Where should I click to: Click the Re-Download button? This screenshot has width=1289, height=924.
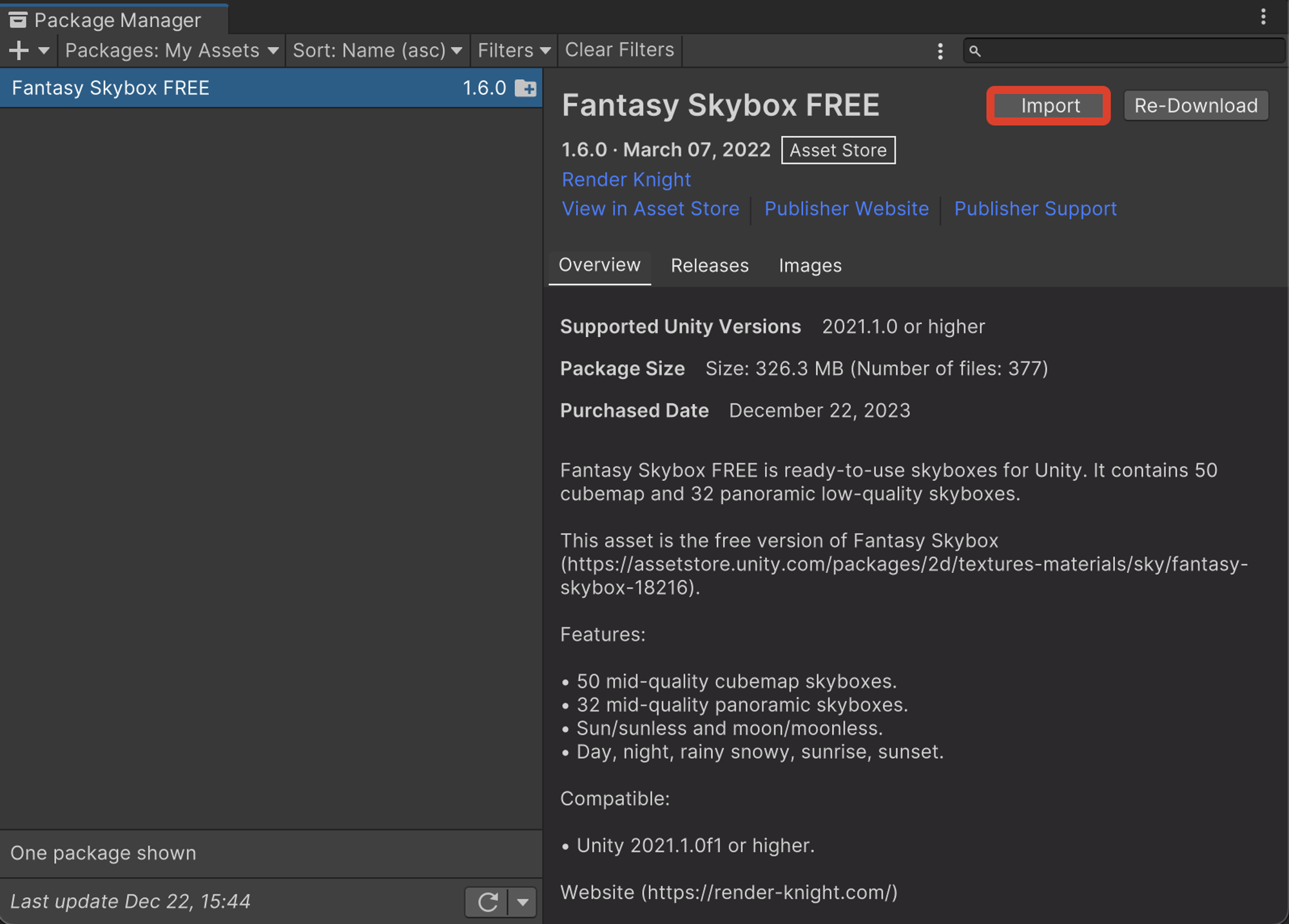[x=1196, y=106]
